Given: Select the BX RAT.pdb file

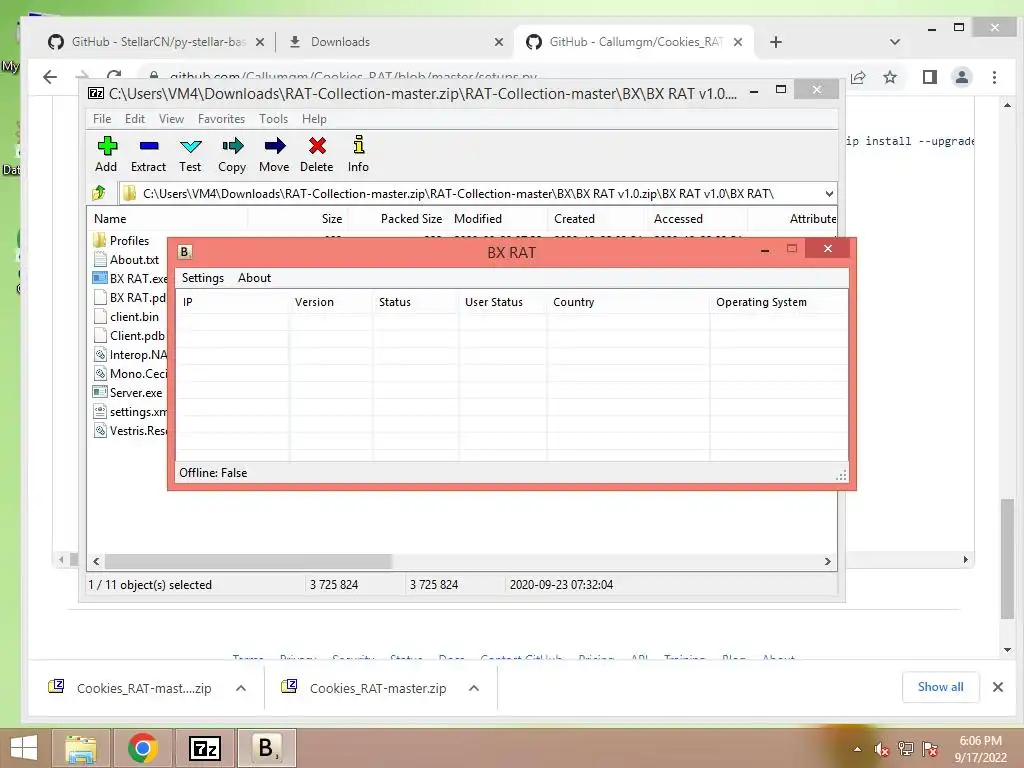Looking at the screenshot, I should click(130, 297).
